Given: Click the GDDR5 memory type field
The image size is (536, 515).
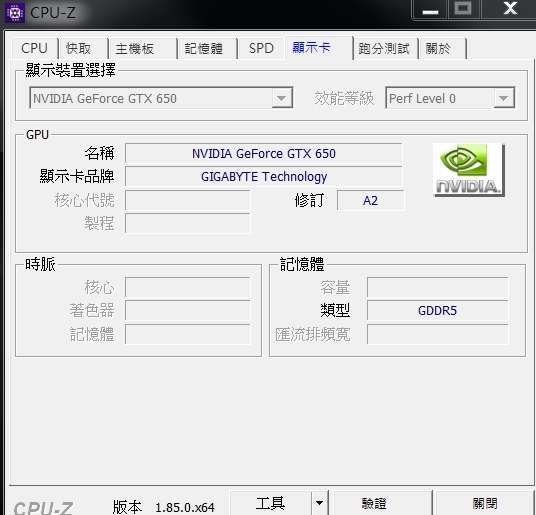Looking at the screenshot, I should (x=438, y=310).
